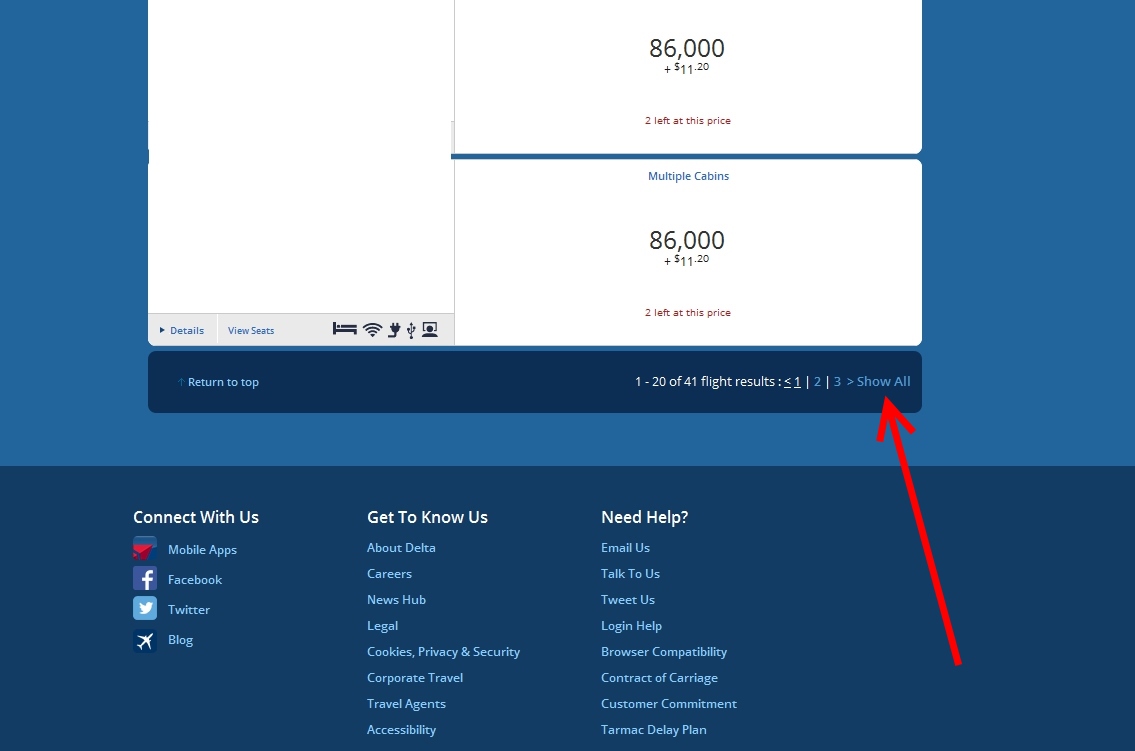
Task: Click the Facebook logo icon
Action: [x=145, y=579]
